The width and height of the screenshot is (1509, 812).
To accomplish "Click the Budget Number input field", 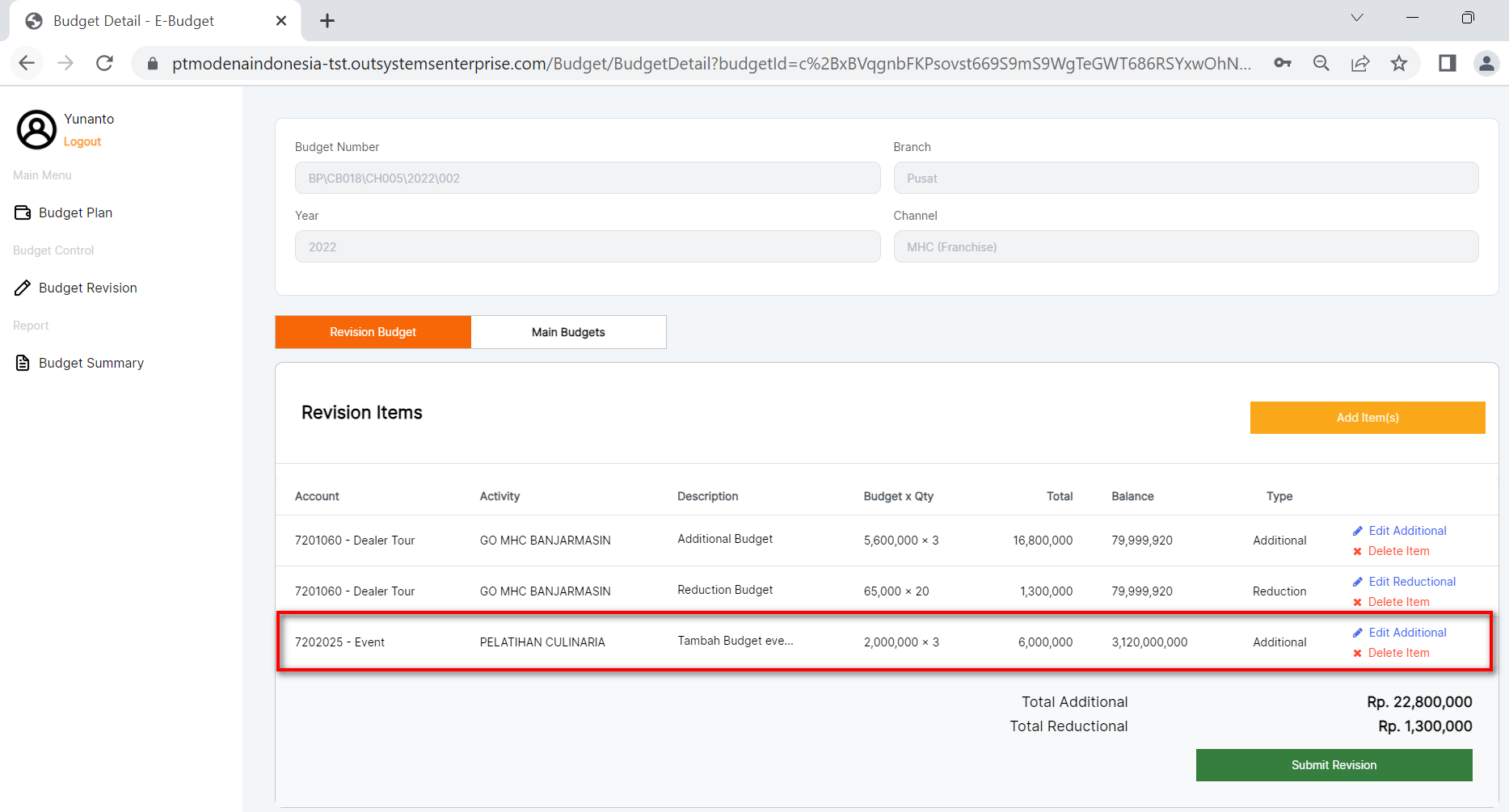I will pyautogui.click(x=587, y=178).
